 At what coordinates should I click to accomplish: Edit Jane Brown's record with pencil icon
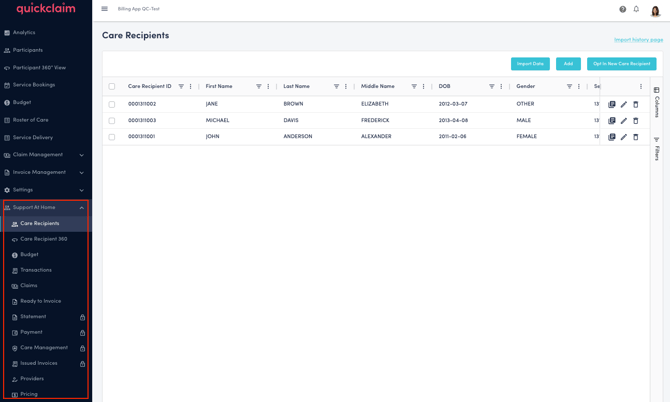[x=624, y=104]
